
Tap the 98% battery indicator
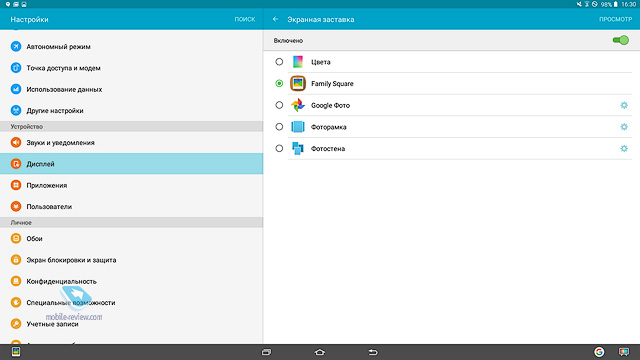pos(609,4)
